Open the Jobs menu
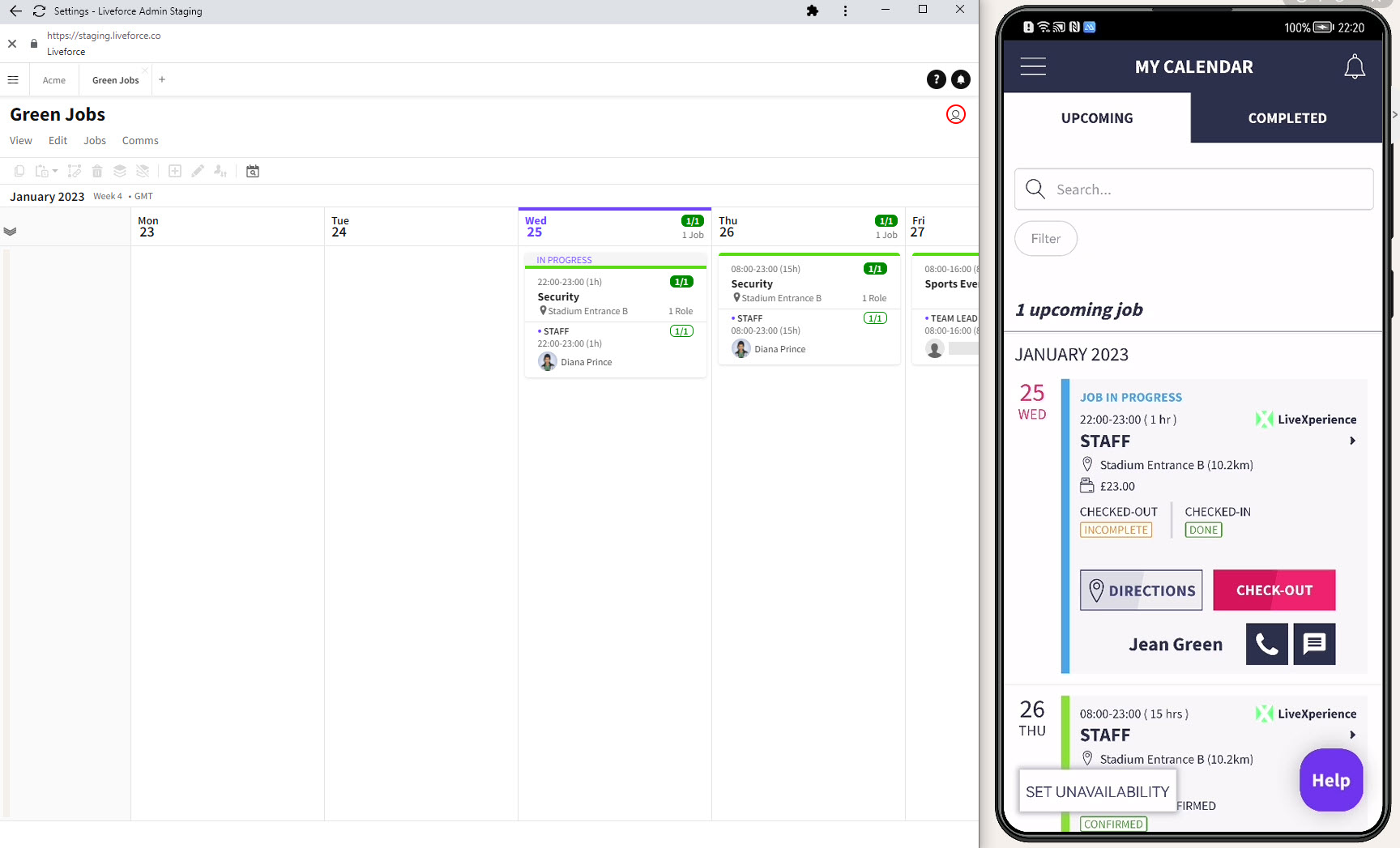 click(95, 140)
